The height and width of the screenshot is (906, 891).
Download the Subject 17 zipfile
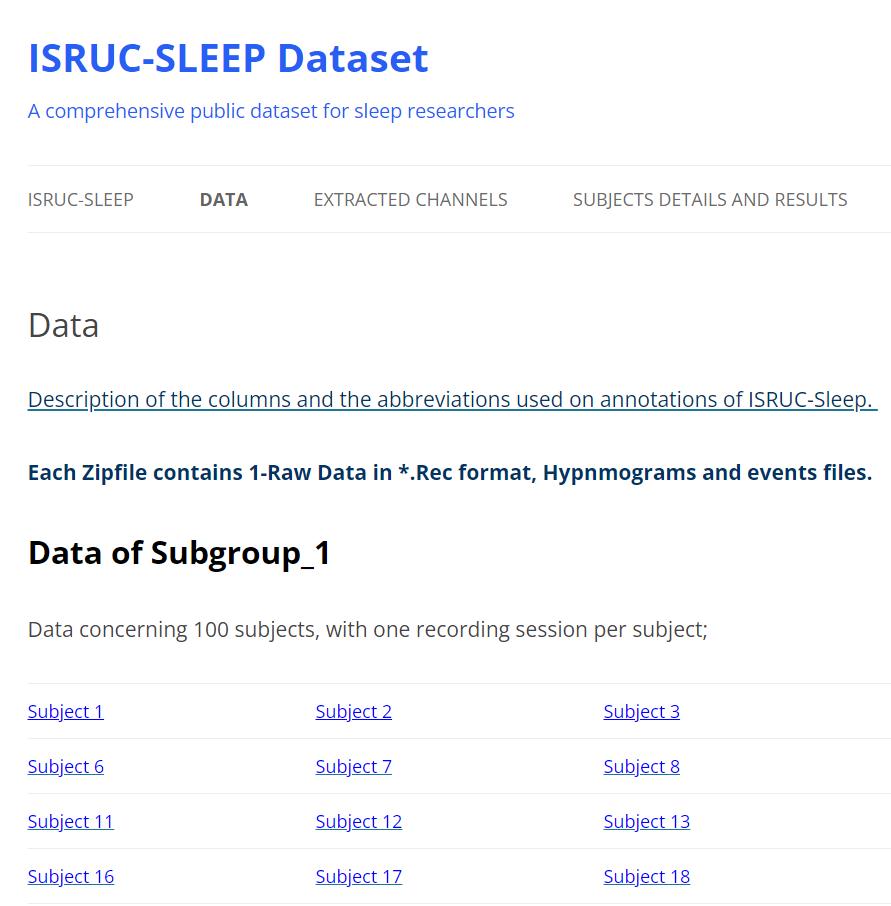point(358,876)
